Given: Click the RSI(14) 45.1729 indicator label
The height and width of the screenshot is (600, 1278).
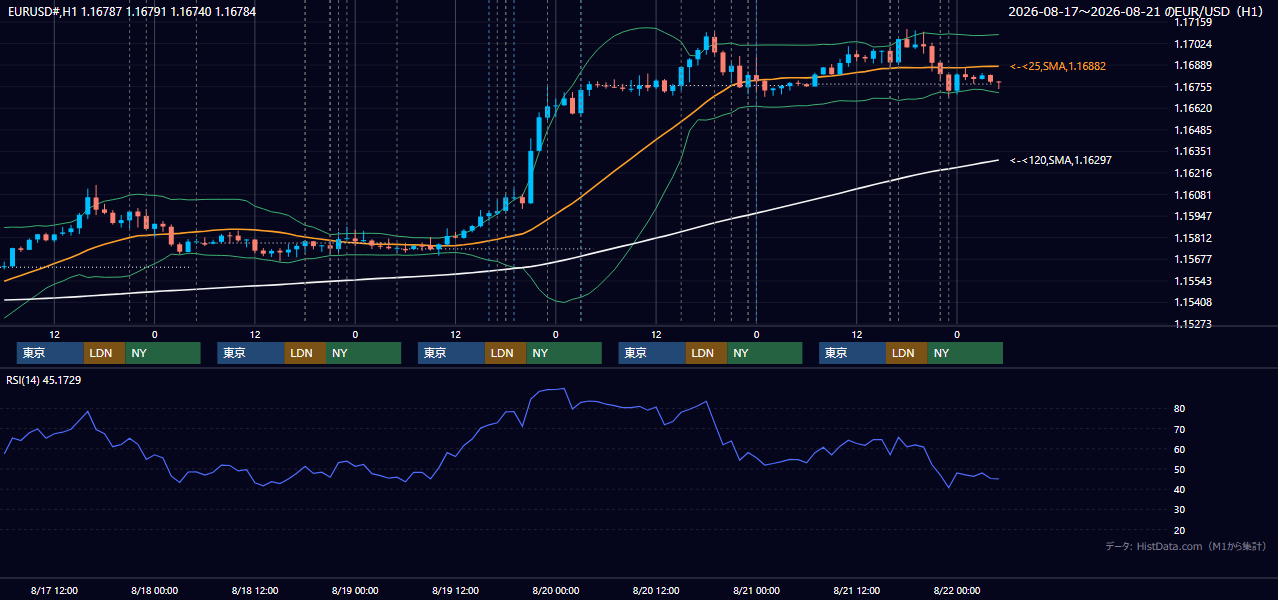Looking at the screenshot, I should click(x=43, y=380).
